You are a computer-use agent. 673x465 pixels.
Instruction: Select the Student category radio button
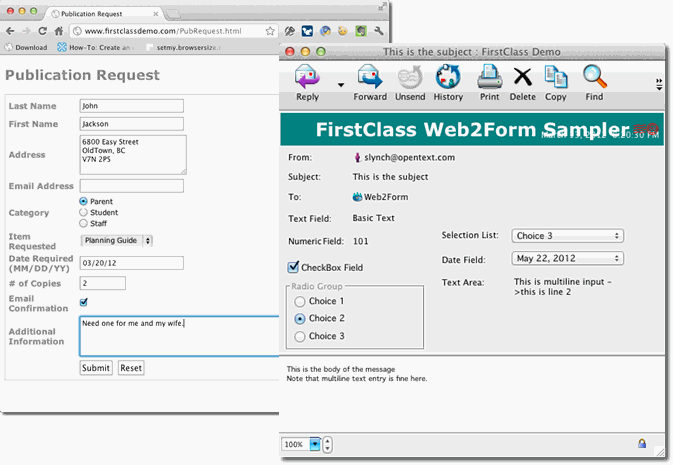tap(84, 212)
